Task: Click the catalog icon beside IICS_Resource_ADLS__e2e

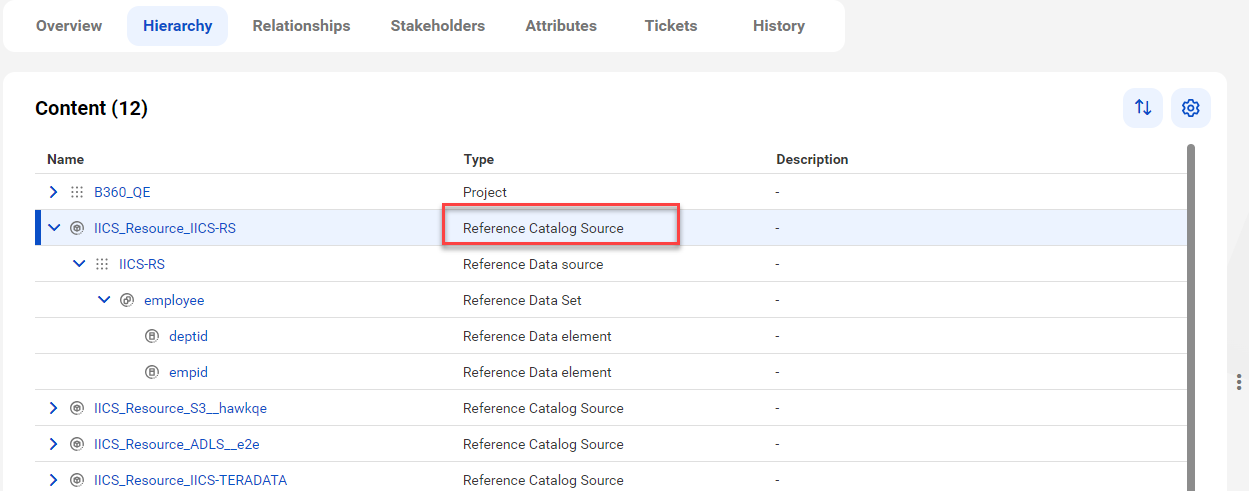Action: coord(77,444)
